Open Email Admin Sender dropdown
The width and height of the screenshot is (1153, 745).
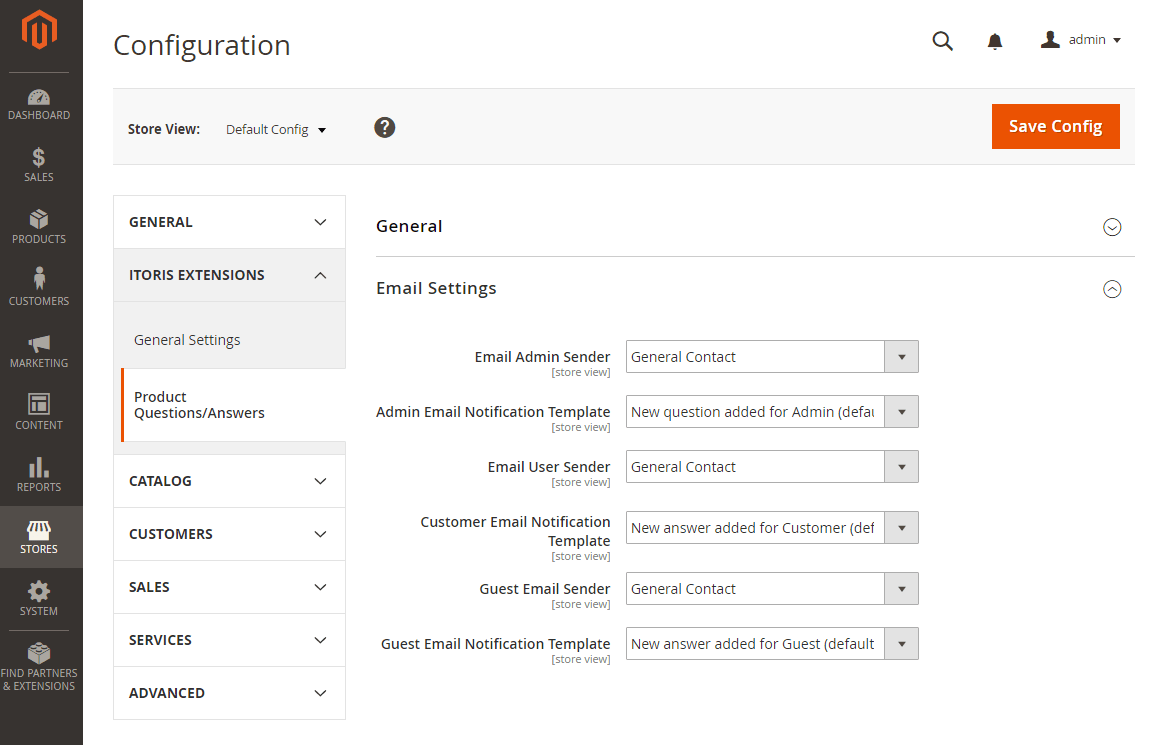pyautogui.click(x=771, y=357)
